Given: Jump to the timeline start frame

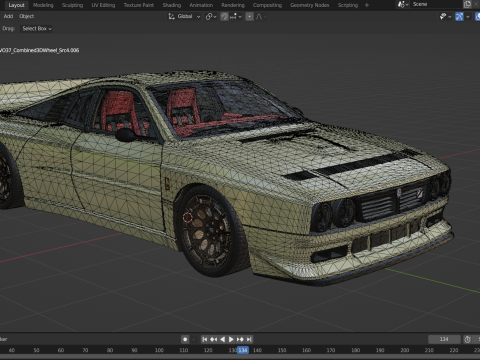Looking at the screenshot, I should [205, 339].
